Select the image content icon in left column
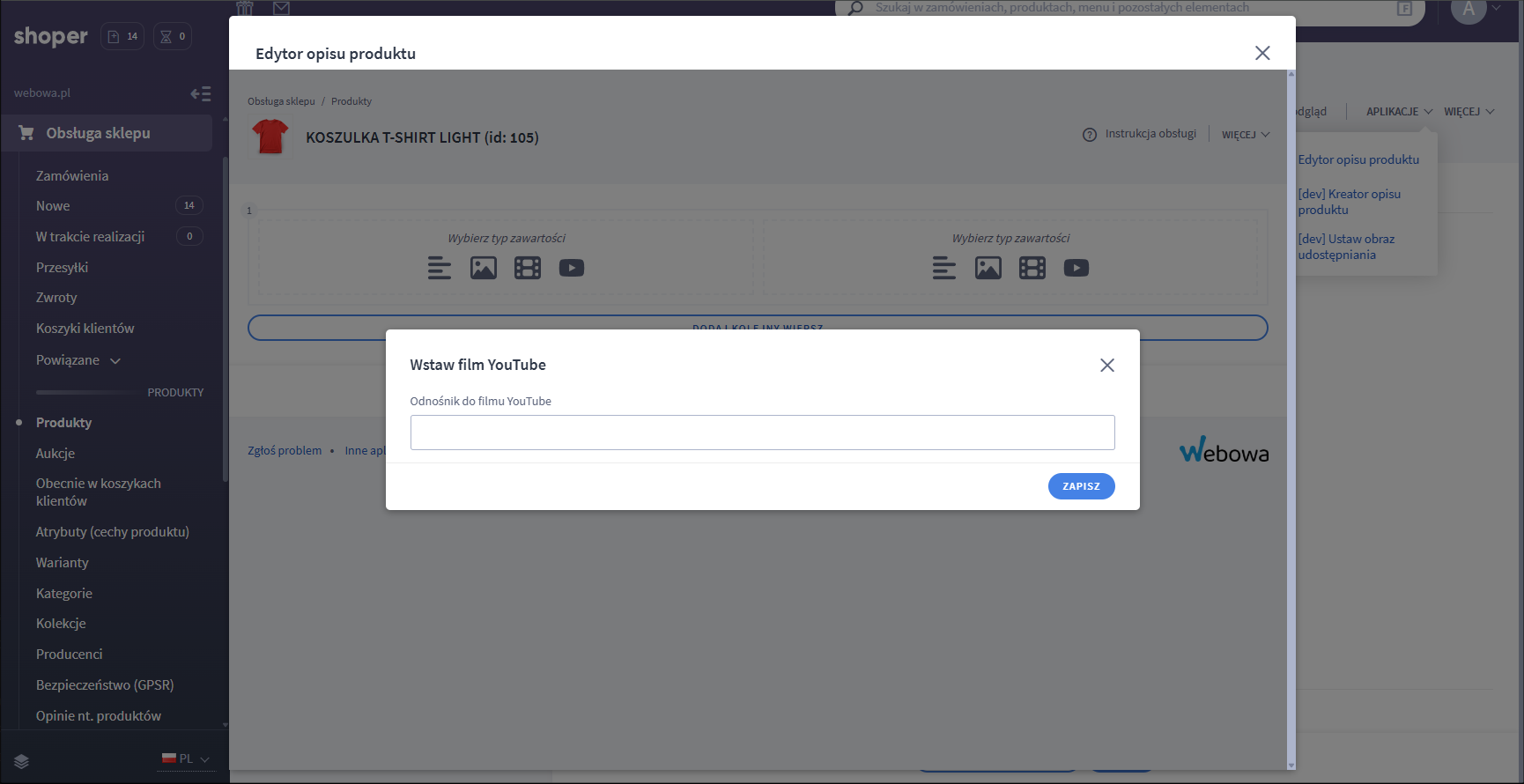1524x784 pixels. [x=484, y=268]
